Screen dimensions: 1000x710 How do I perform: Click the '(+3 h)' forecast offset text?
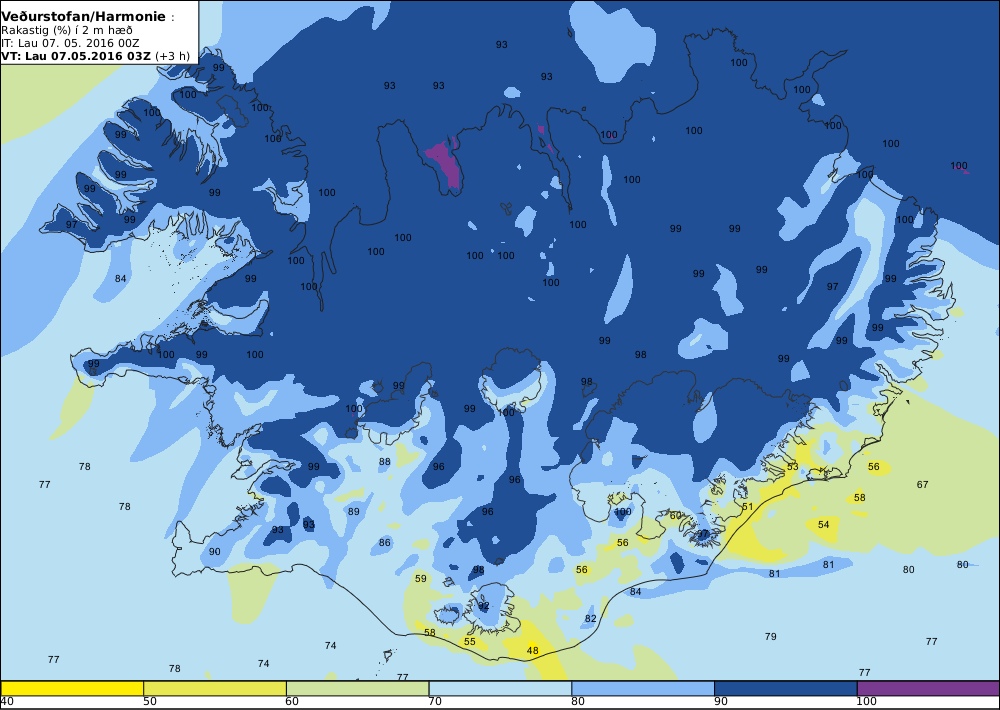pyautogui.click(x=172, y=55)
